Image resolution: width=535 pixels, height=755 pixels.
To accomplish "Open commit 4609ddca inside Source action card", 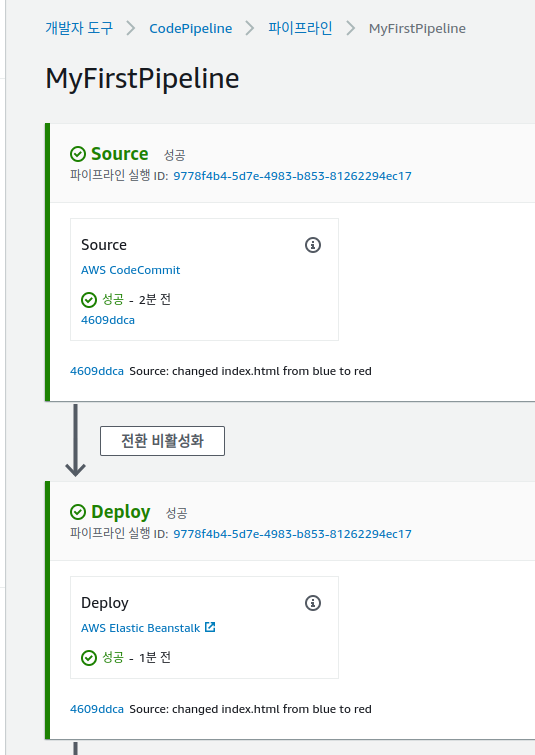I will 108,320.
